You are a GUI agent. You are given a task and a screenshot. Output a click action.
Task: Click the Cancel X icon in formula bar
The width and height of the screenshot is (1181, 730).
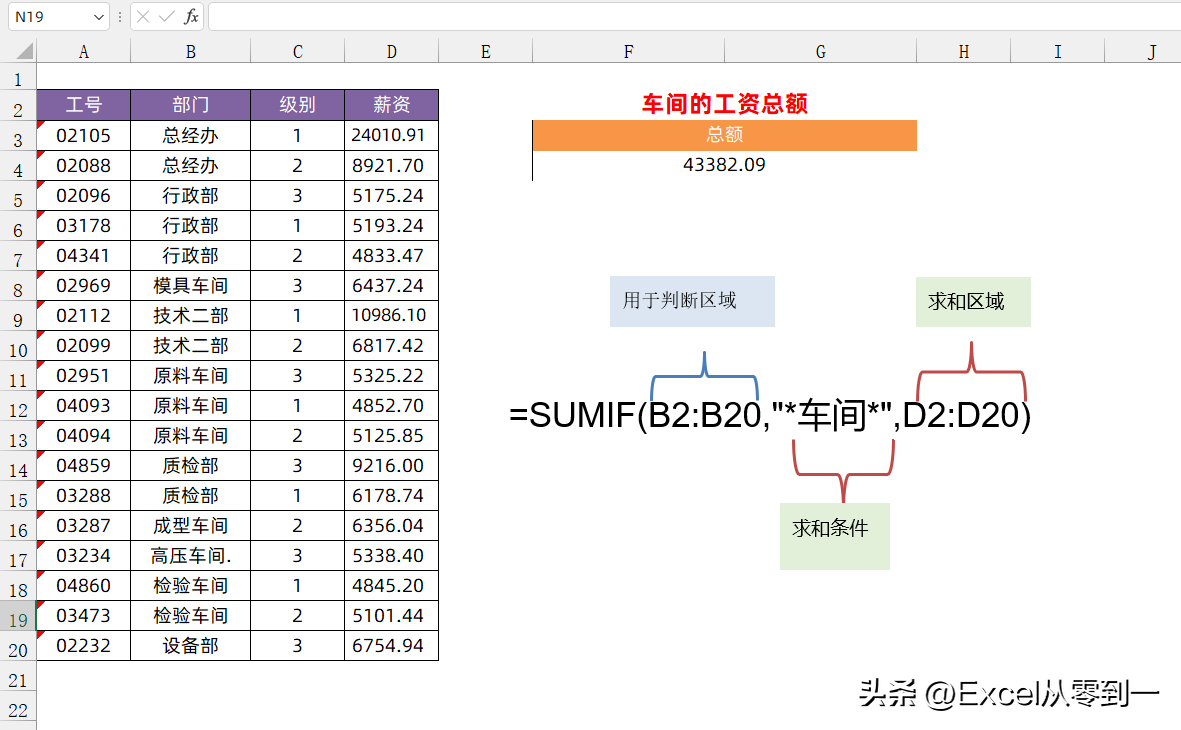(144, 17)
